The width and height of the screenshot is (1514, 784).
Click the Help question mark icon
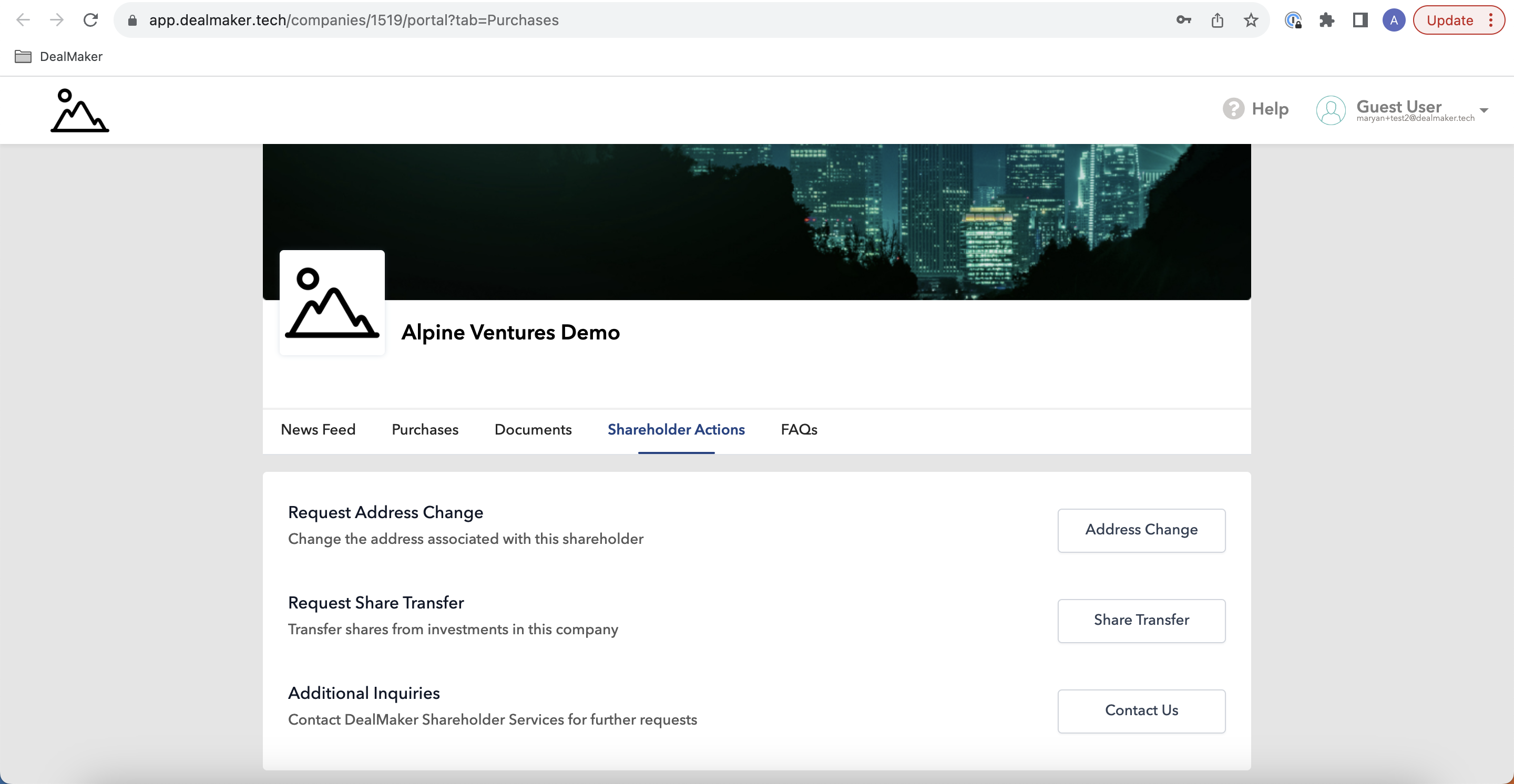[1233, 109]
